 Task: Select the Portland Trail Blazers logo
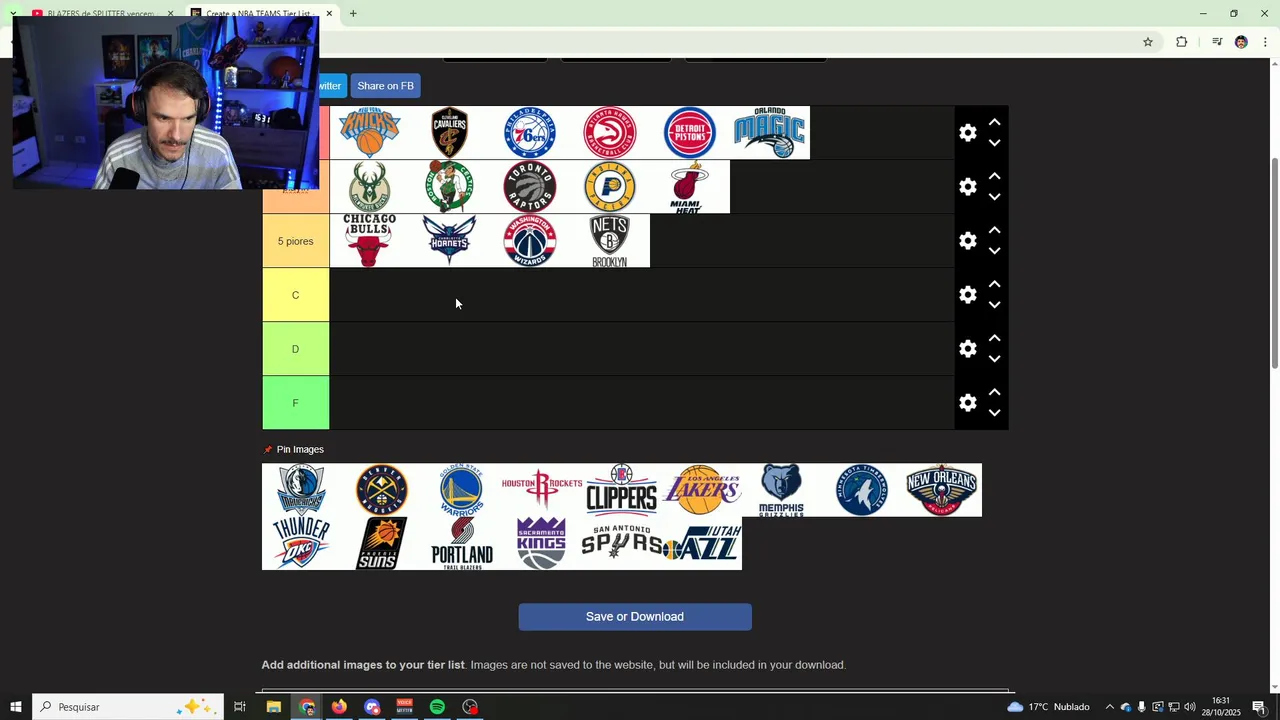[x=462, y=543]
